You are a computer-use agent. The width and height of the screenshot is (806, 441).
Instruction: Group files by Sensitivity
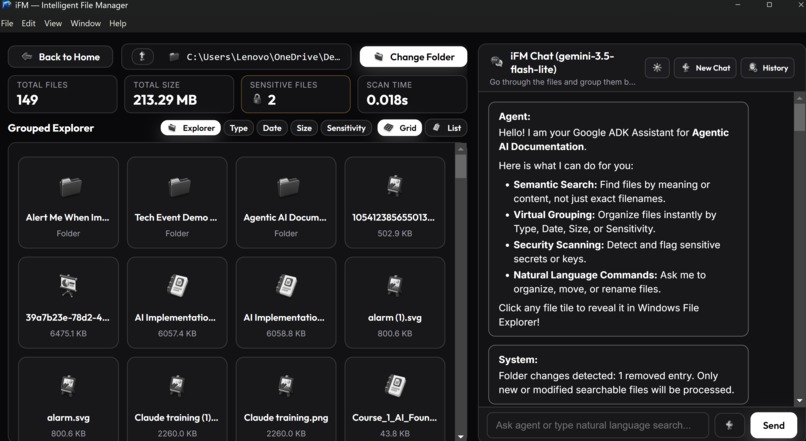coord(346,128)
